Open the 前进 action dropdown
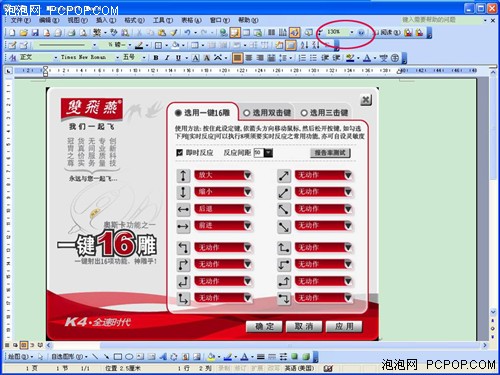 pos(247,226)
